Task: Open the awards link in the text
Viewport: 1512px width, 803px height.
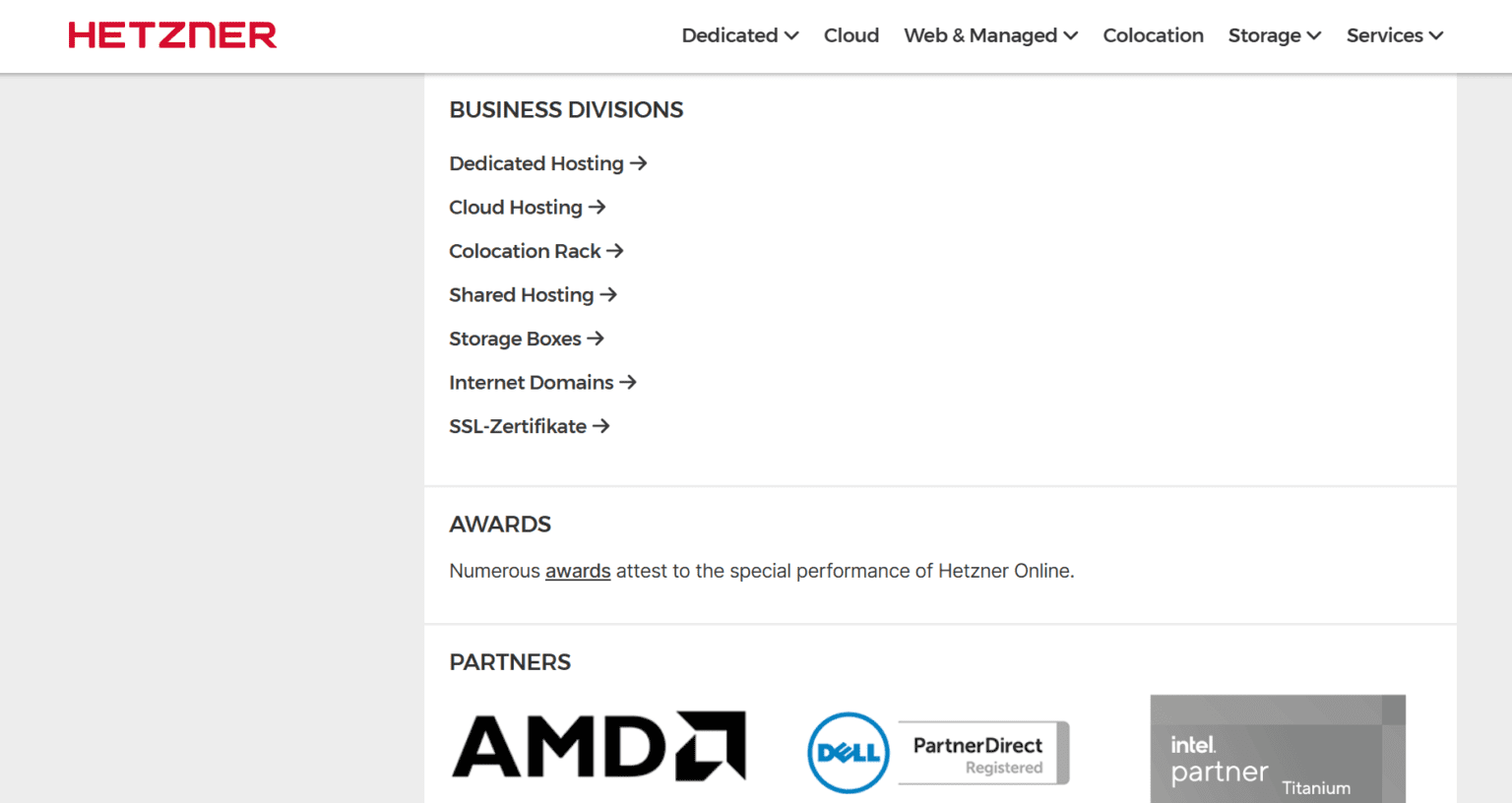Action: pyautogui.click(x=578, y=571)
